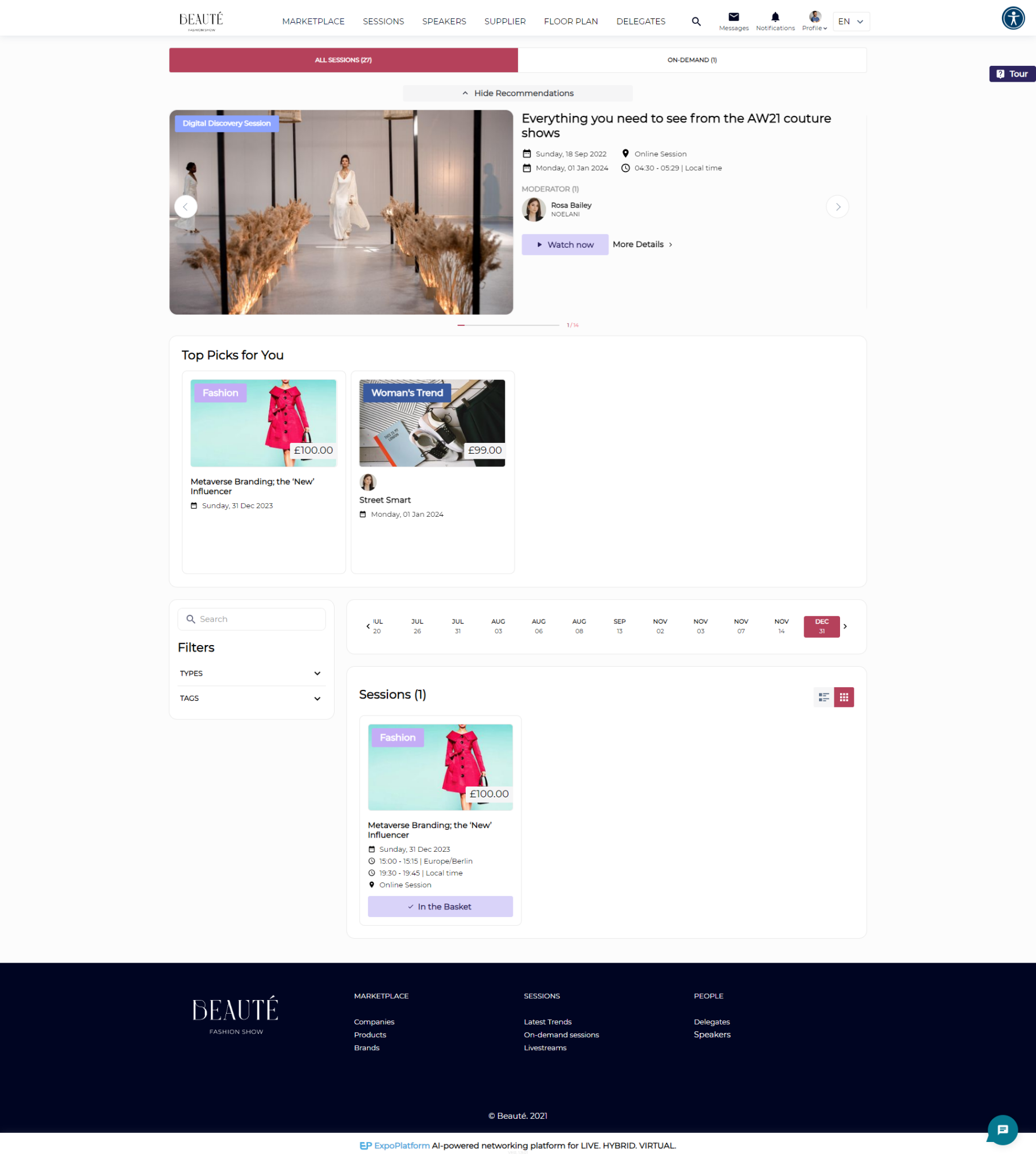
Task: Open the EN language dropdown
Action: point(851,22)
